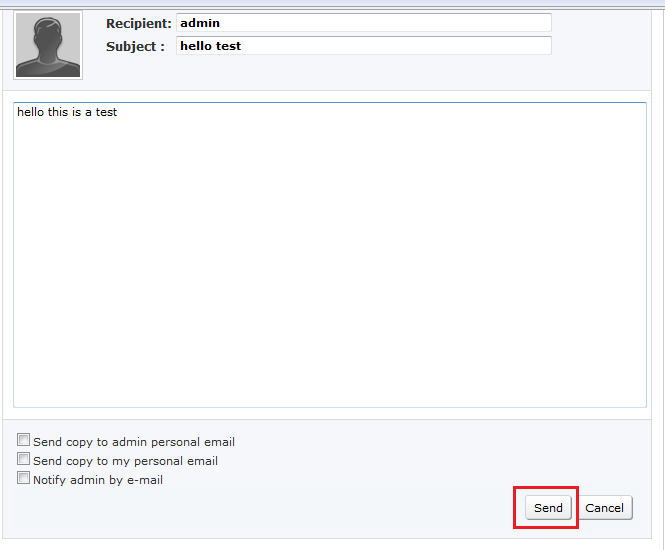Click the 'hello test' text in Subject
The height and width of the screenshot is (550, 665).
(x=210, y=46)
